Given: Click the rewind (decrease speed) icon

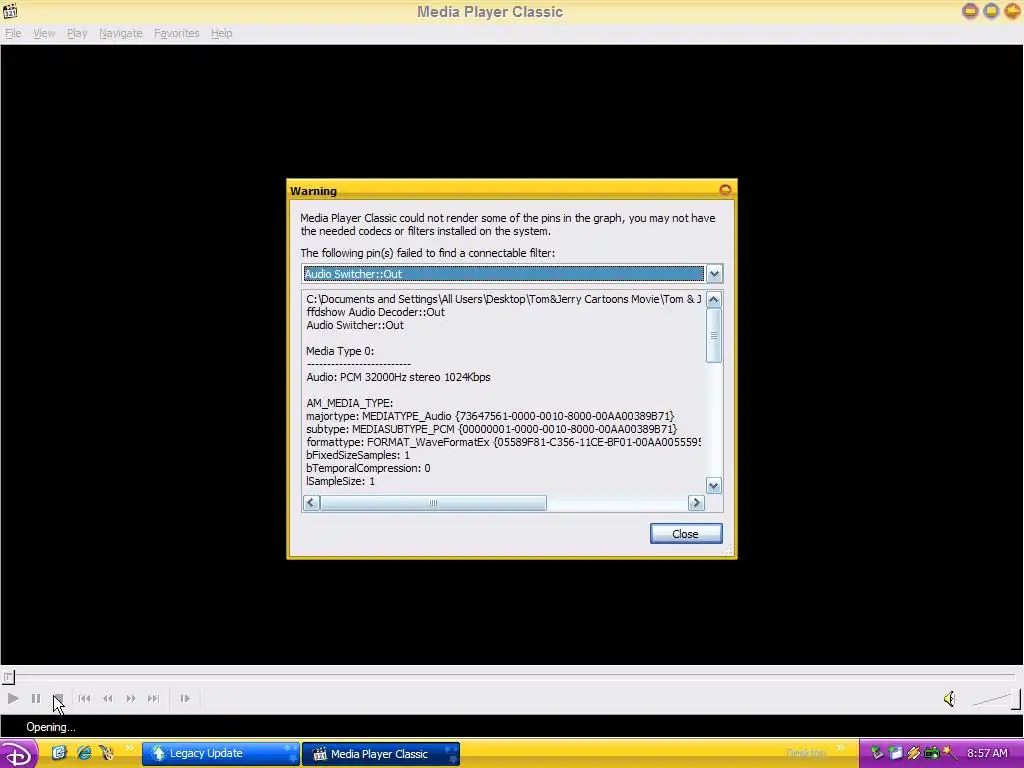Looking at the screenshot, I should [108, 698].
